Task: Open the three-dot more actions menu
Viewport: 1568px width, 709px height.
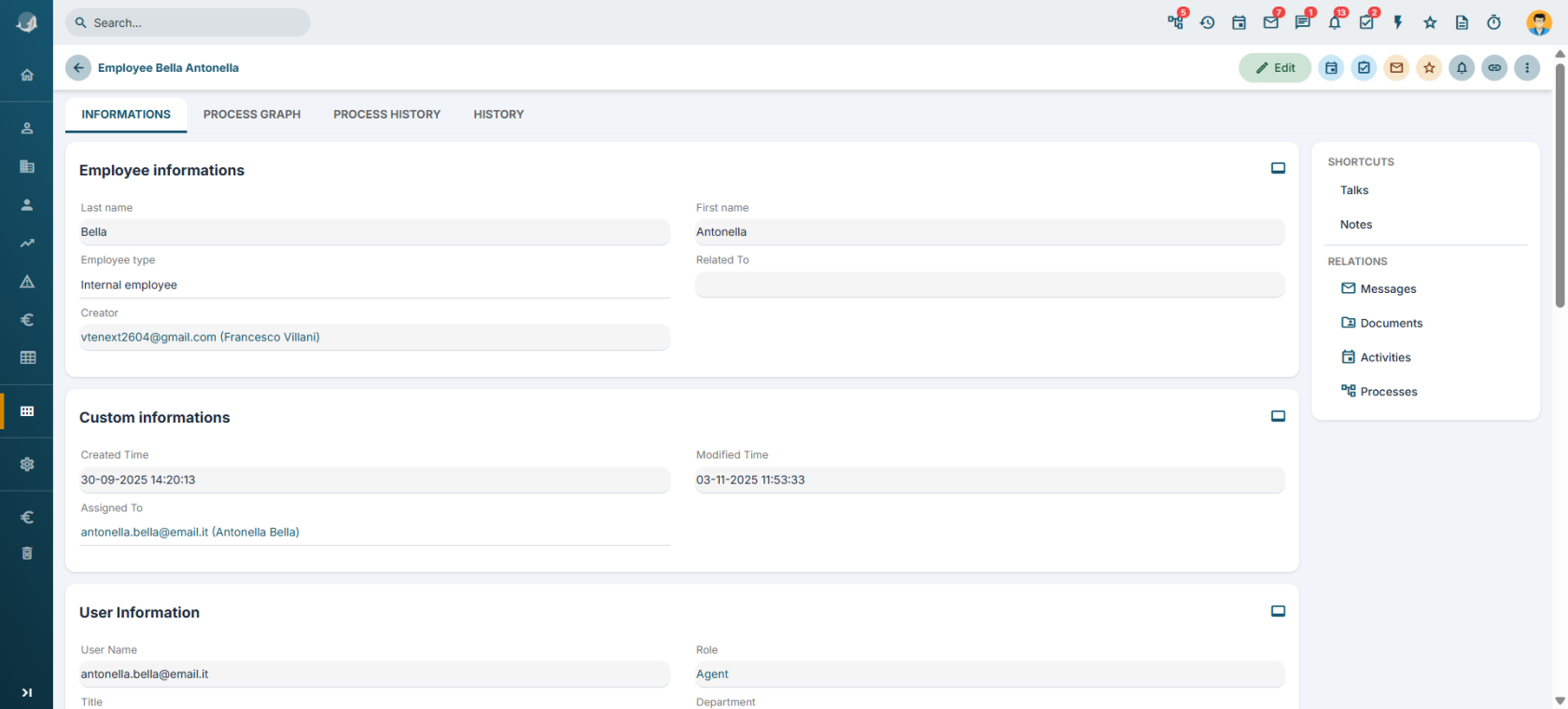Action: (x=1527, y=67)
